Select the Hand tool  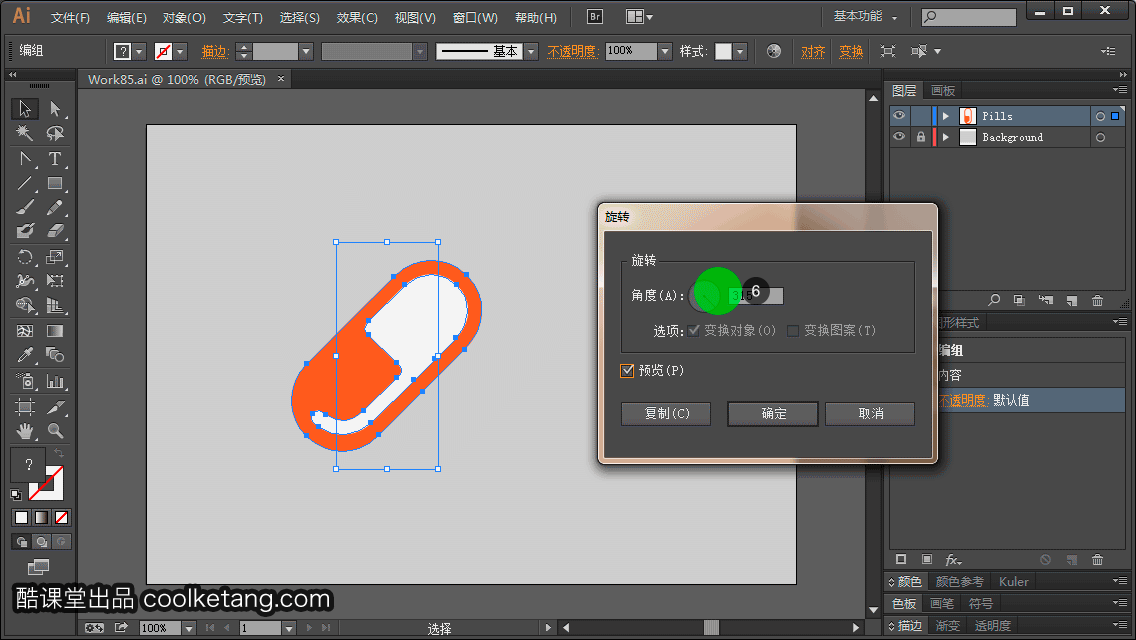point(25,431)
